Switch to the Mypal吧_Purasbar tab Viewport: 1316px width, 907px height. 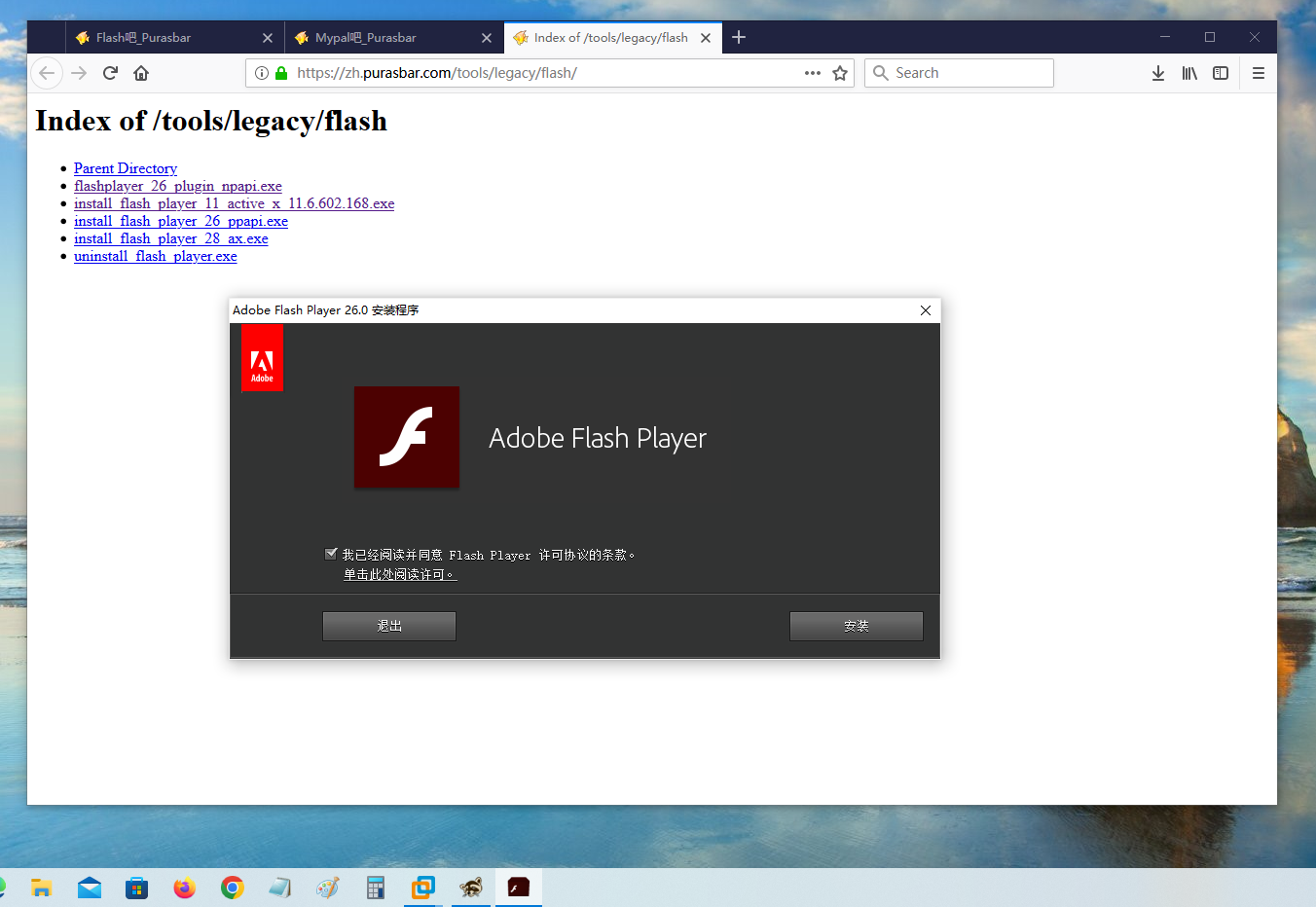pos(394,38)
